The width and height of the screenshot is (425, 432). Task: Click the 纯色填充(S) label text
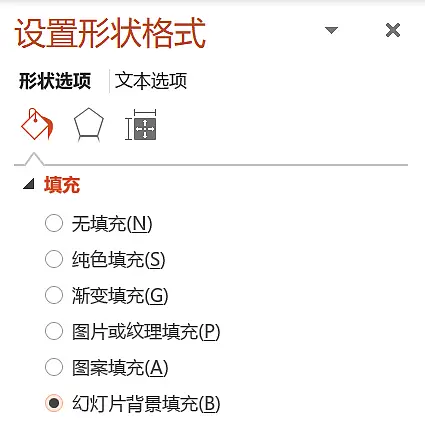click(x=119, y=259)
